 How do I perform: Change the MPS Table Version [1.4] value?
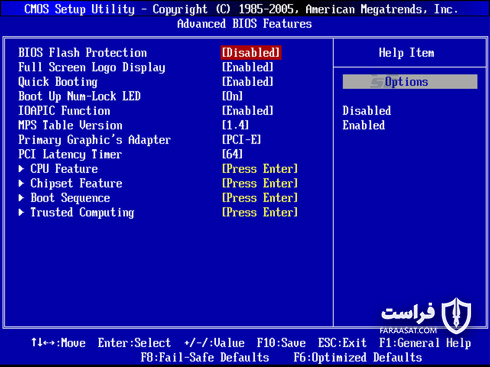(235, 125)
